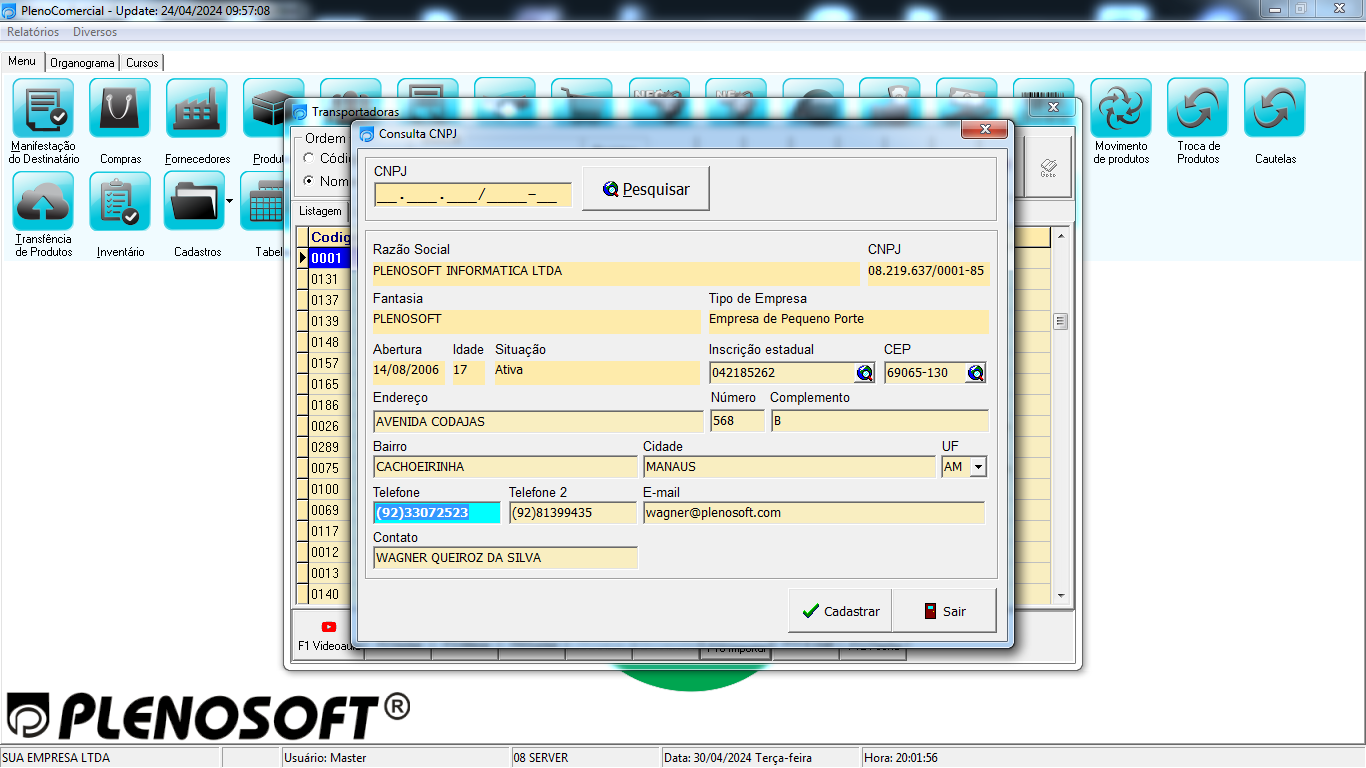
Task: Open the Diversos menu
Action: click(x=95, y=32)
